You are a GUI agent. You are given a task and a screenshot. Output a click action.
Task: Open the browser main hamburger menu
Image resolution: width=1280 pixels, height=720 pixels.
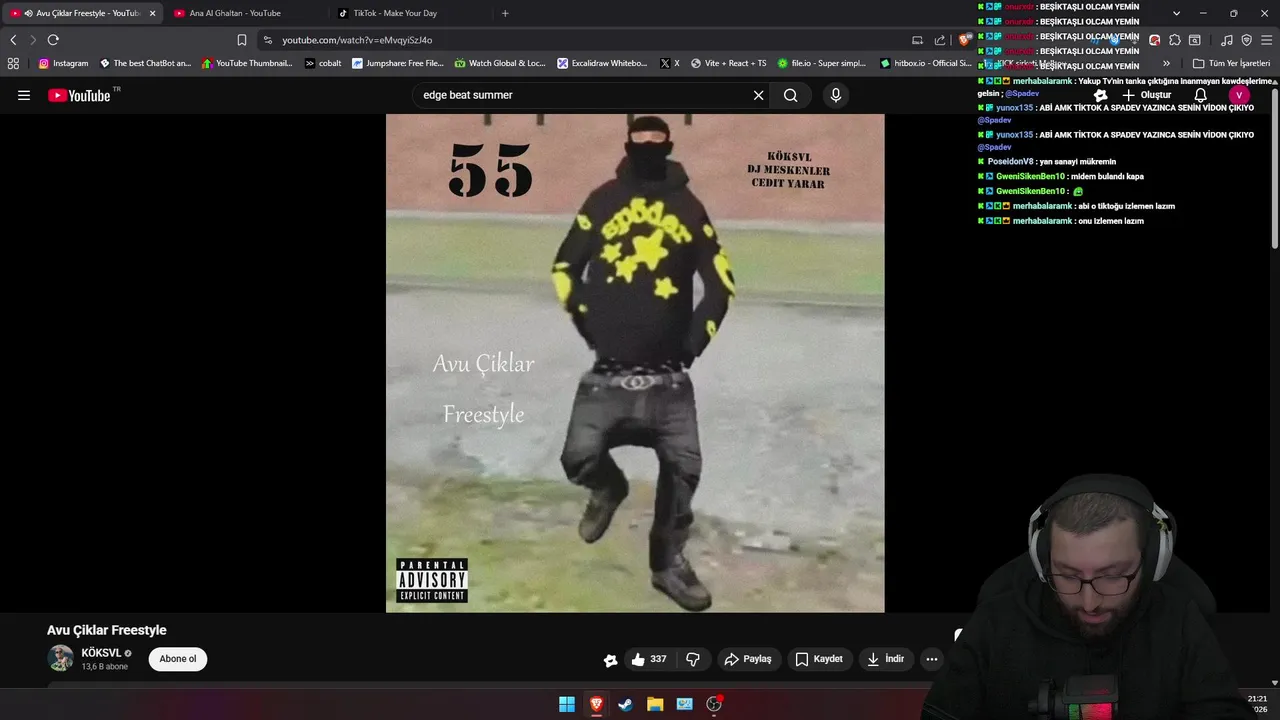(x=1266, y=40)
